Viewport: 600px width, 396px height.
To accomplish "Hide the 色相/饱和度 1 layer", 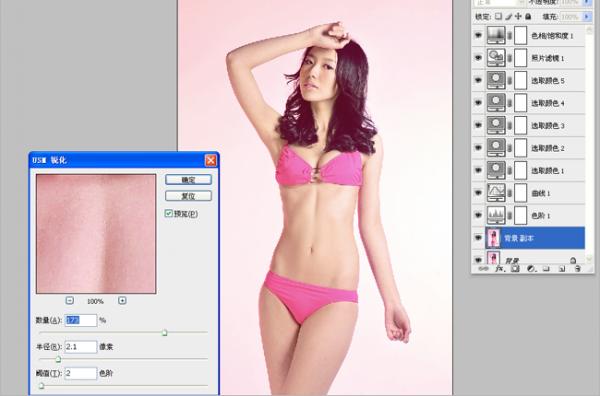I will pos(478,36).
